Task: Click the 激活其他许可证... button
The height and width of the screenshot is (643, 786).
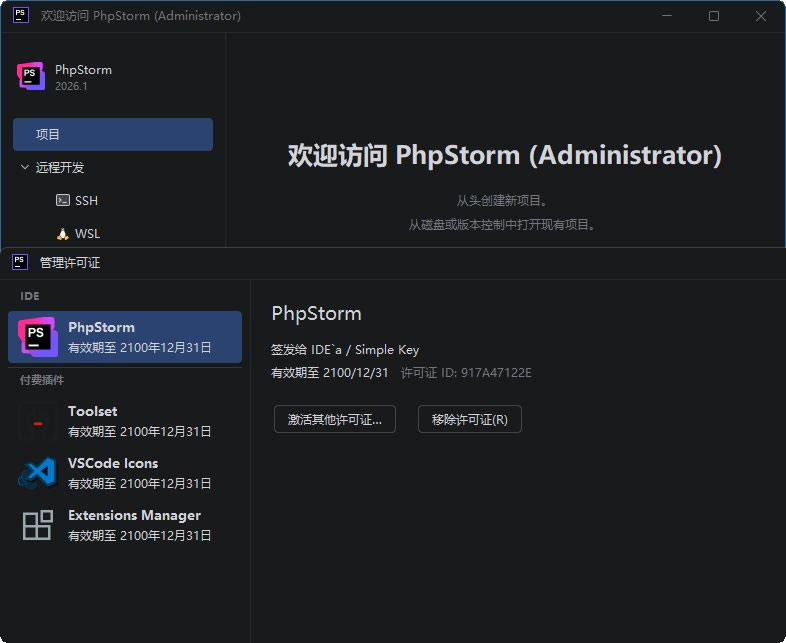Action: pos(335,419)
